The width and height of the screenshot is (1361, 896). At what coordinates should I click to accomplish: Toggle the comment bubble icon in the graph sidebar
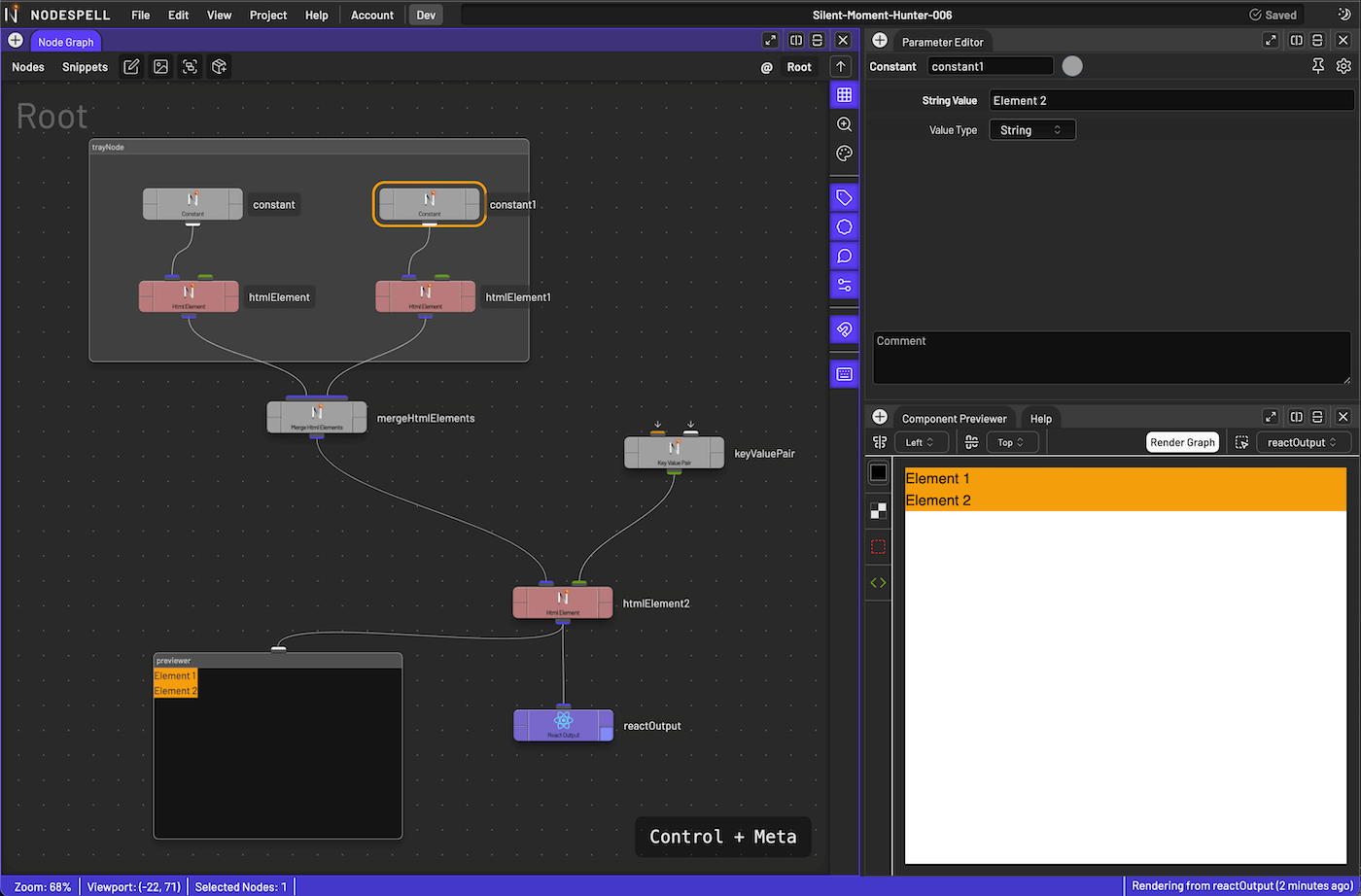click(x=844, y=257)
